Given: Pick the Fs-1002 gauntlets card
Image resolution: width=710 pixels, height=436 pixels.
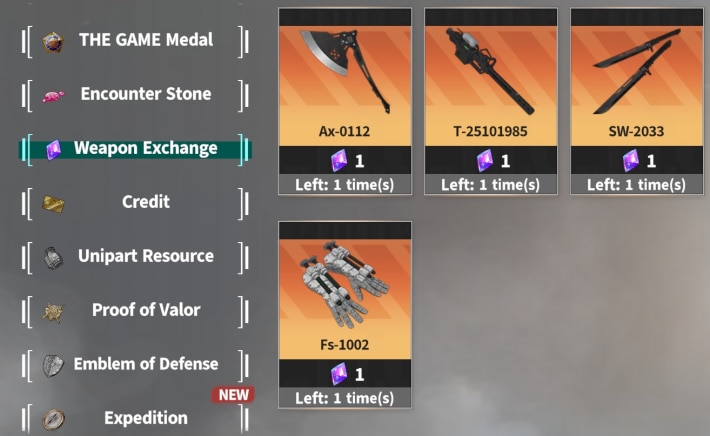Looking at the screenshot, I should tap(345, 315).
